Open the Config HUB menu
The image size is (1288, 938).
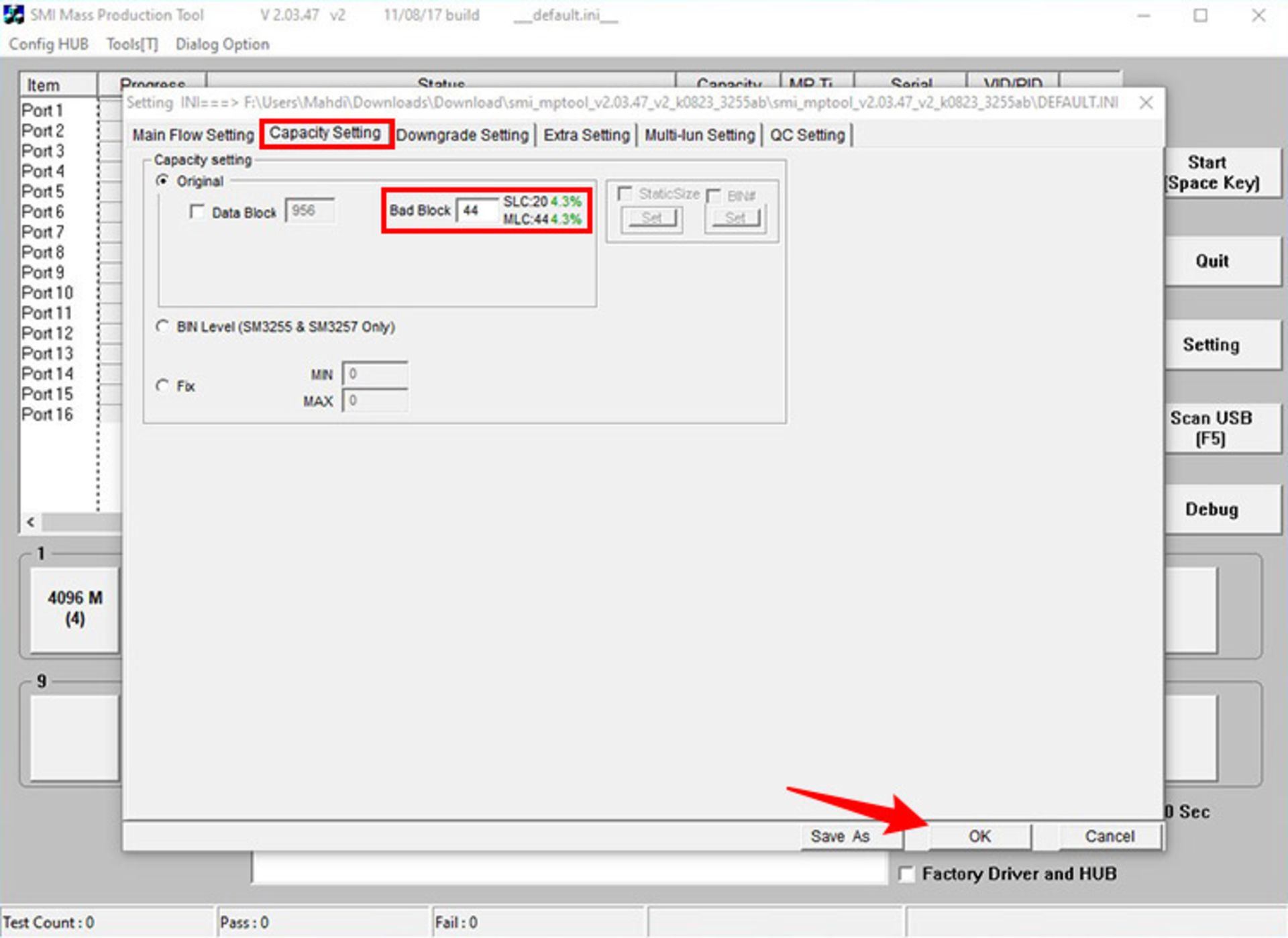48,44
